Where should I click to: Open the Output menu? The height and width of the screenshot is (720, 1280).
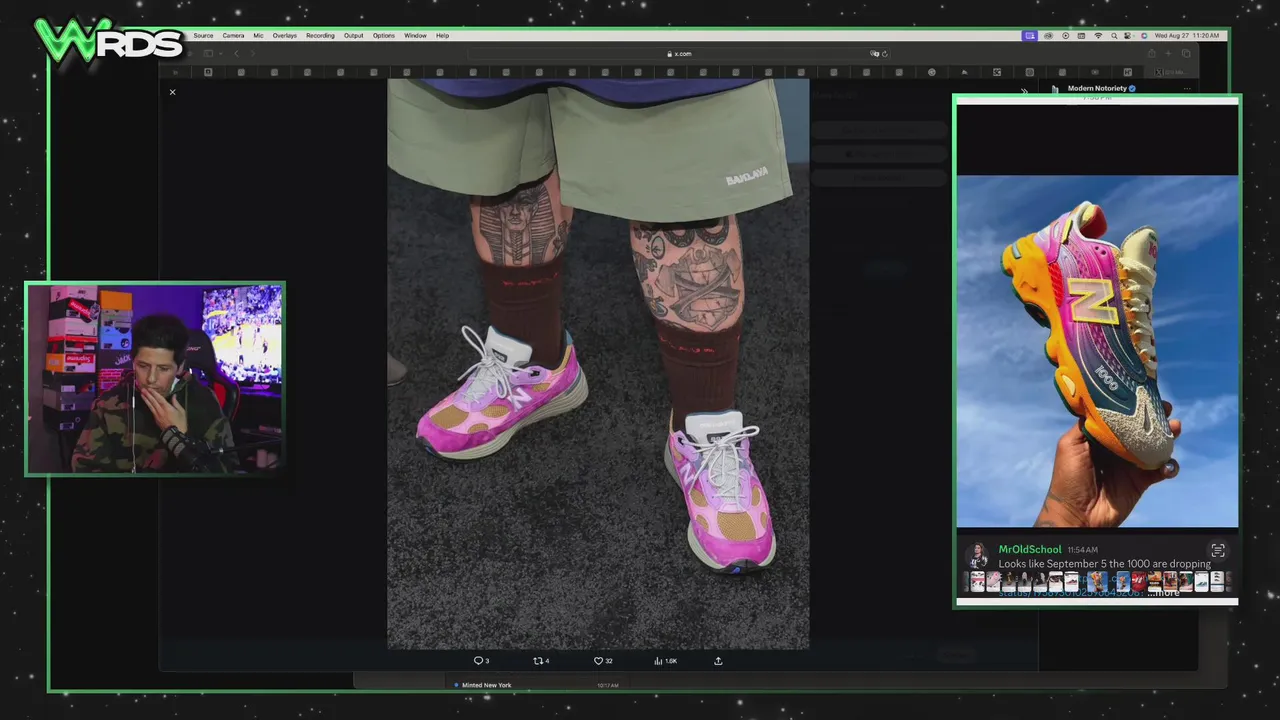click(x=354, y=36)
